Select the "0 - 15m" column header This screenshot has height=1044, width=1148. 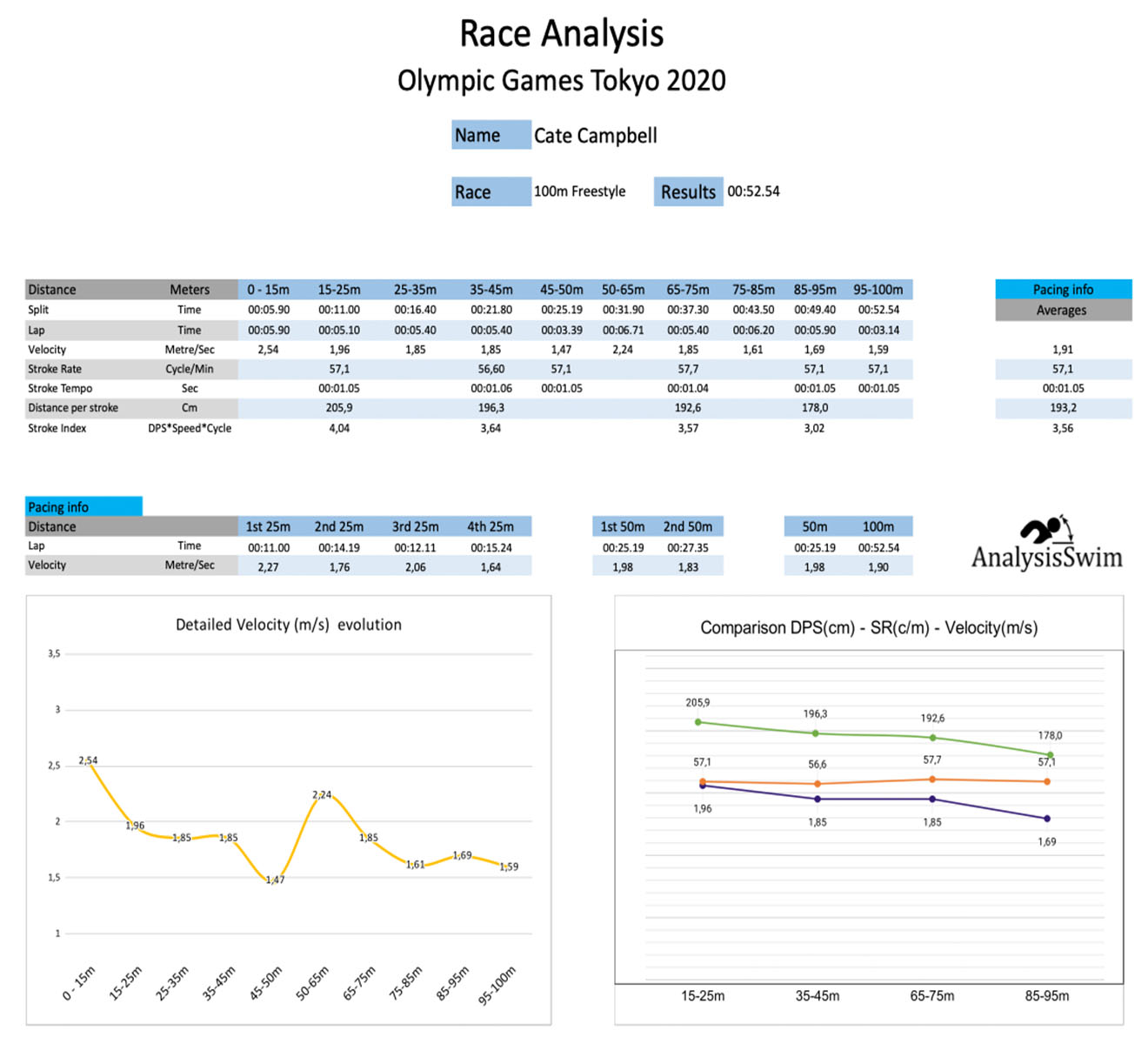coord(268,290)
